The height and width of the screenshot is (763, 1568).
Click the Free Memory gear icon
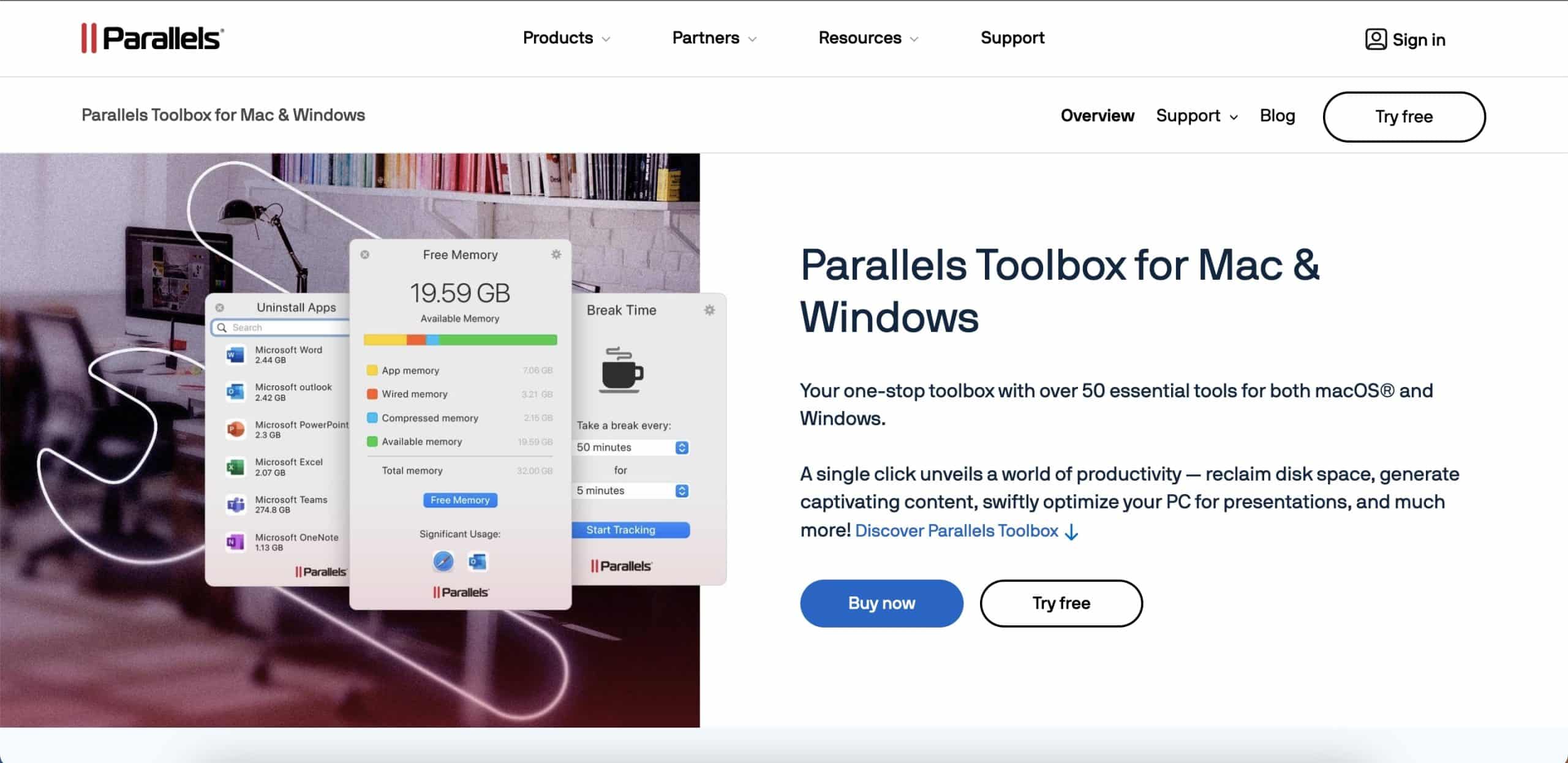556,254
